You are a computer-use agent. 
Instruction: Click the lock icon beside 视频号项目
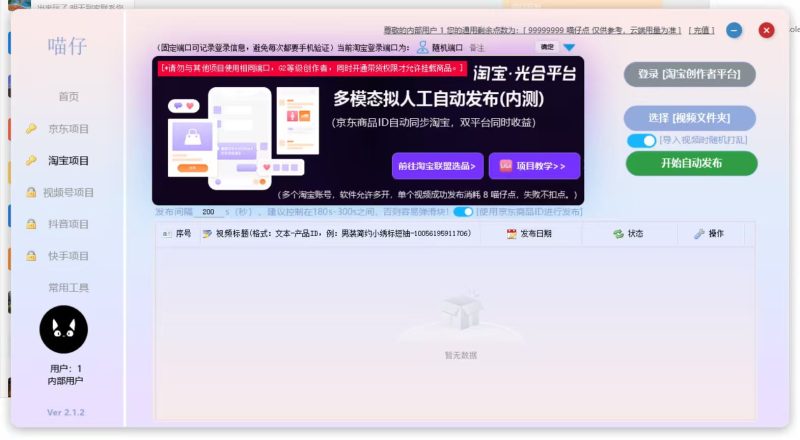[x=31, y=192]
